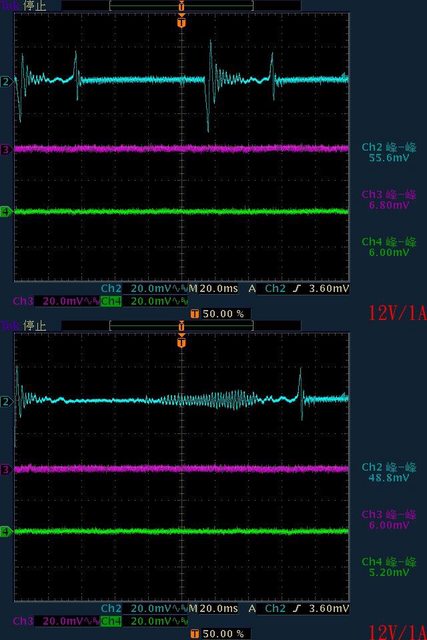427x640 pixels.
Task: Click the red 12V/1A label under upper capture
Action: coord(397,313)
